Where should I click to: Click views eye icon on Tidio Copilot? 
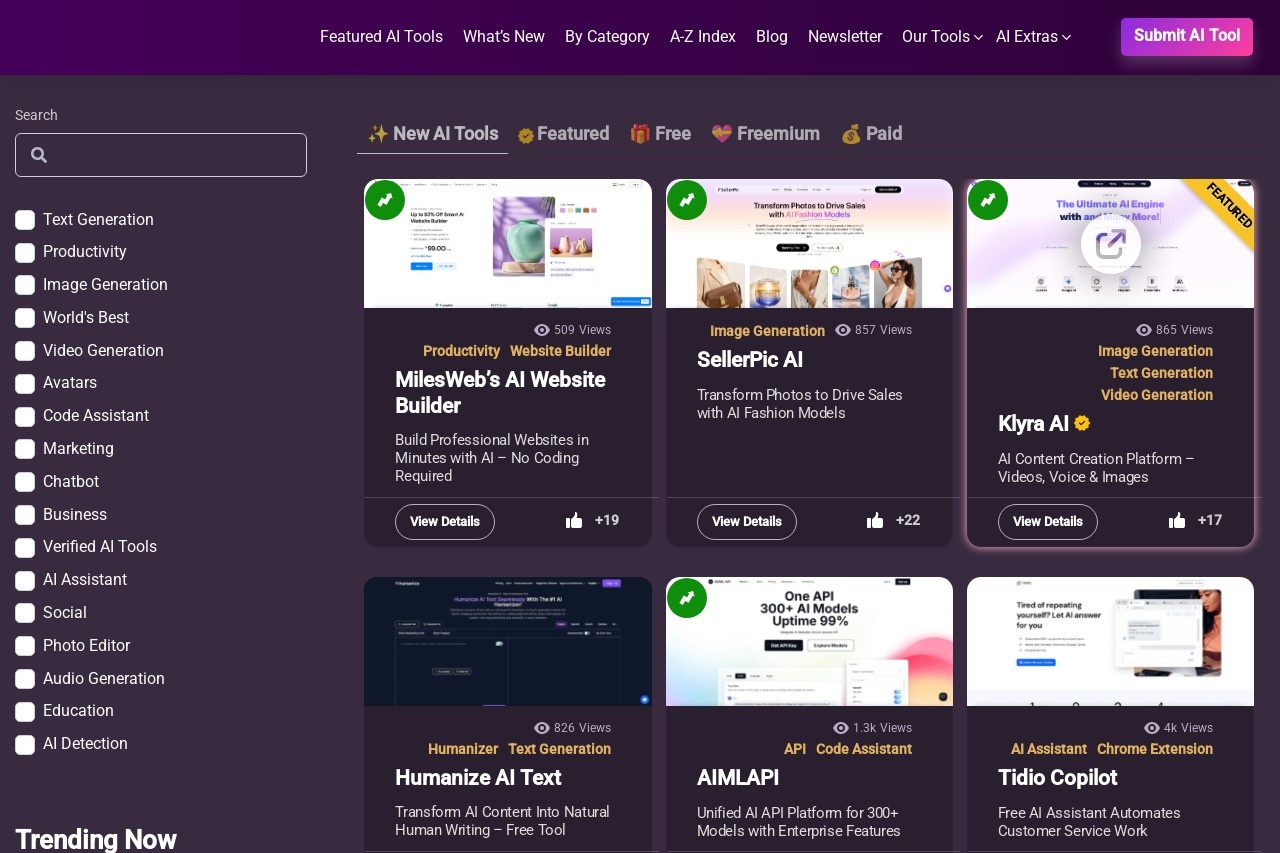[x=1152, y=728]
